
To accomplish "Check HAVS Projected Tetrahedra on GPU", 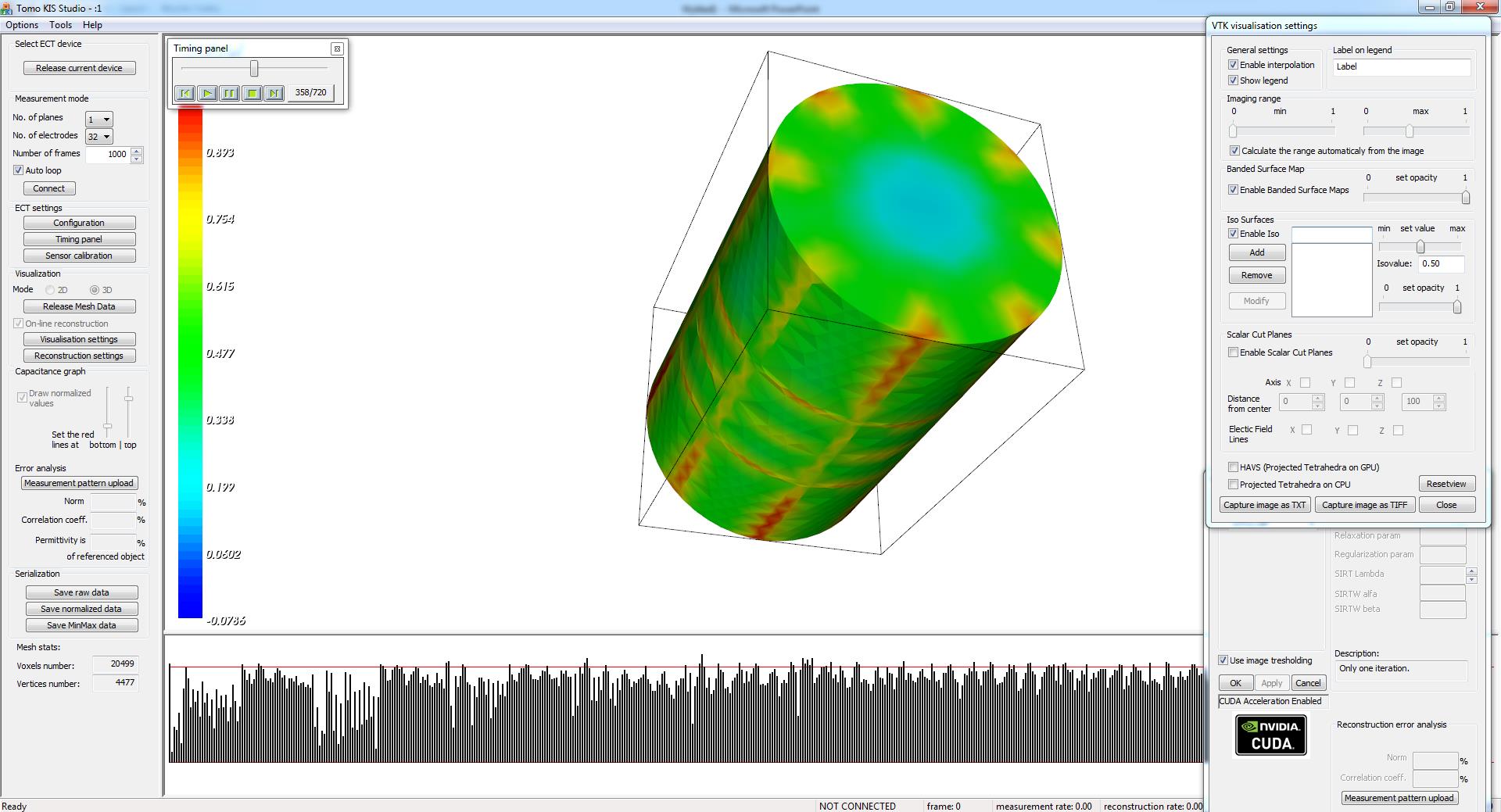I will pos(1233,467).
